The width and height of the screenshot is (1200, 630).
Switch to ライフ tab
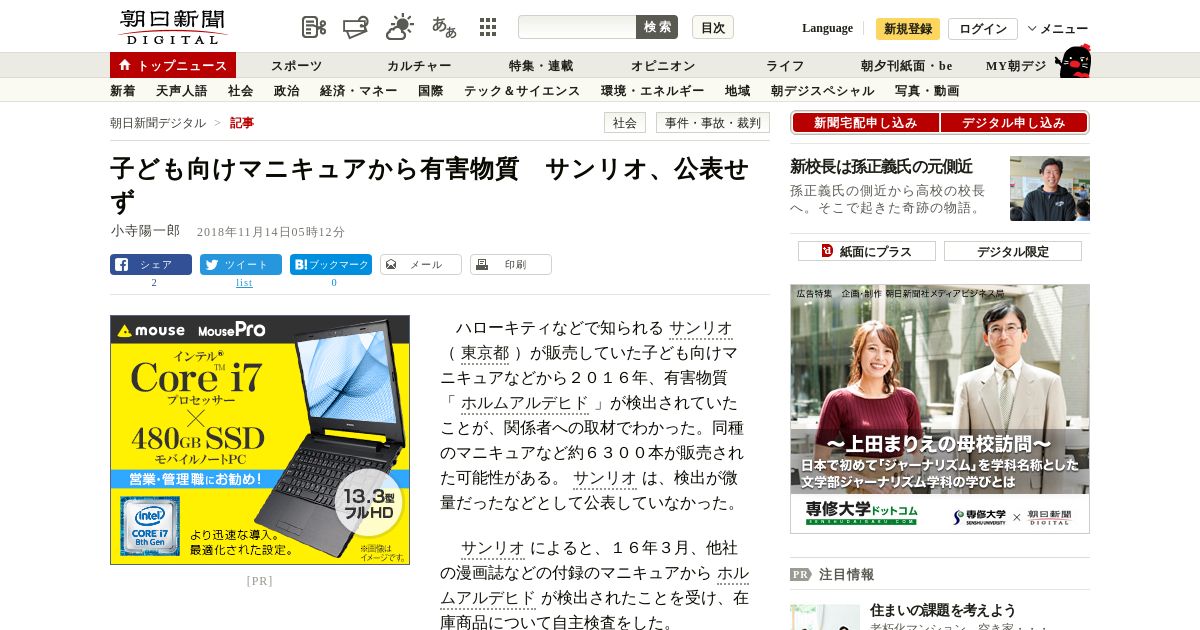pos(785,65)
